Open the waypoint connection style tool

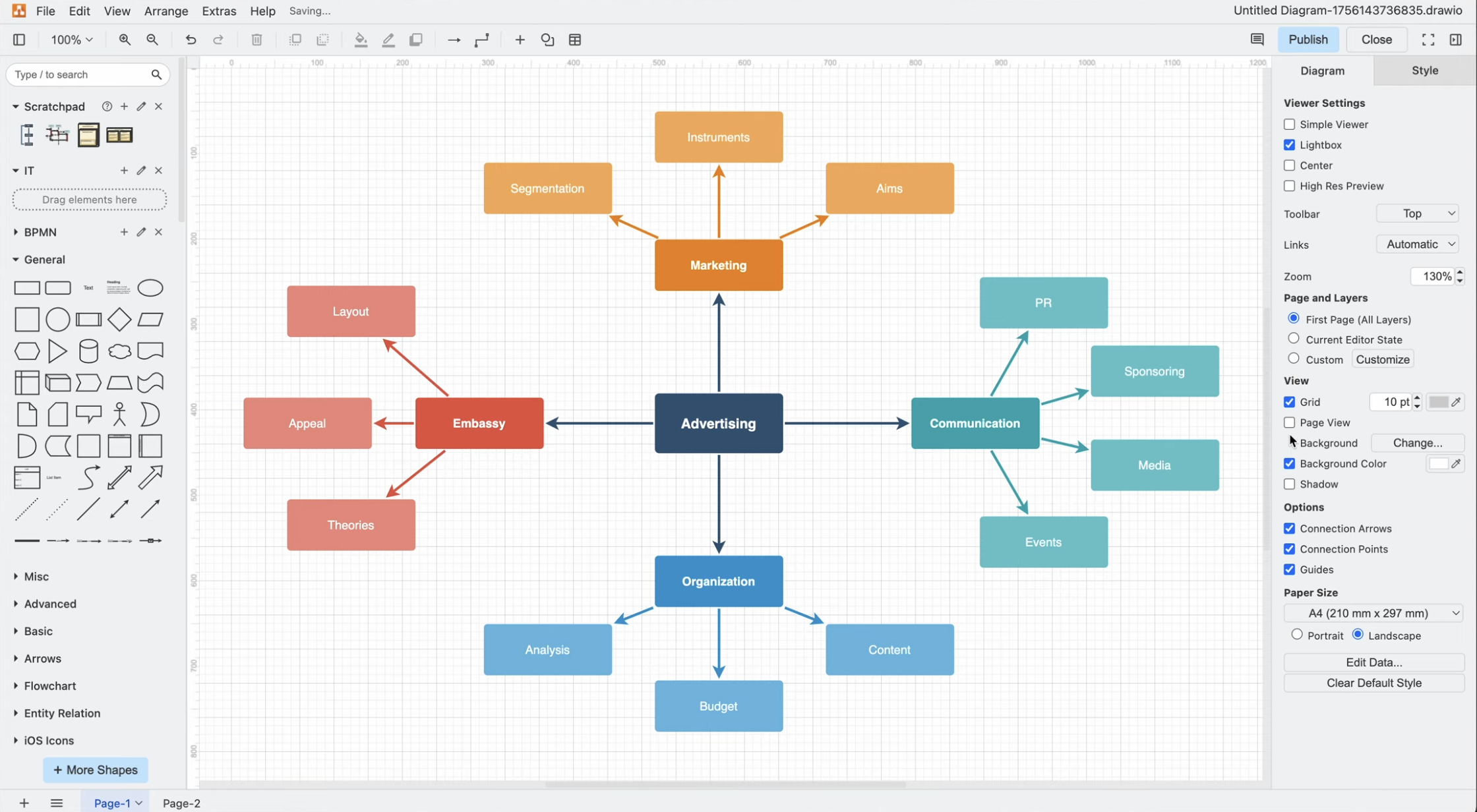click(x=481, y=40)
